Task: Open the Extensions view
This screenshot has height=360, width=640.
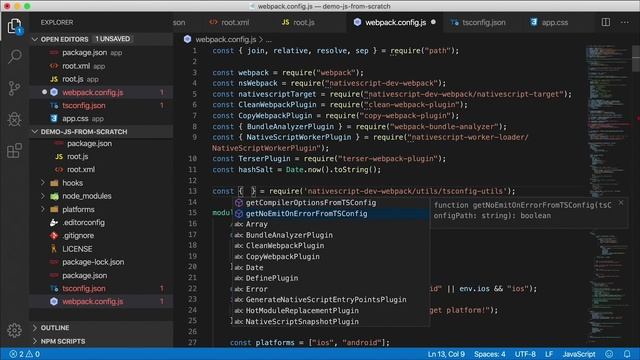Action: [x=15, y=151]
